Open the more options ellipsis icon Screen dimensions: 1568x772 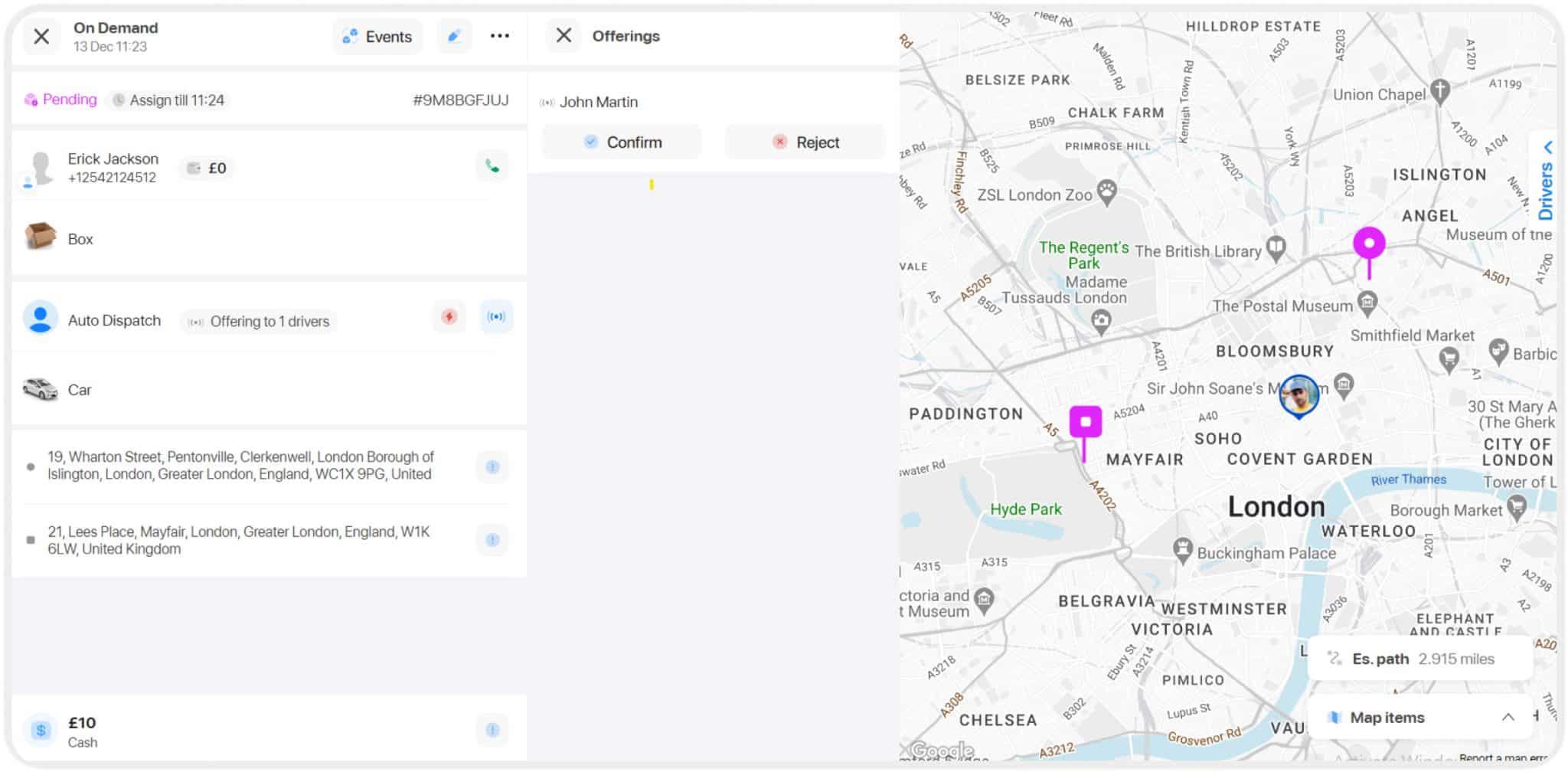499,36
